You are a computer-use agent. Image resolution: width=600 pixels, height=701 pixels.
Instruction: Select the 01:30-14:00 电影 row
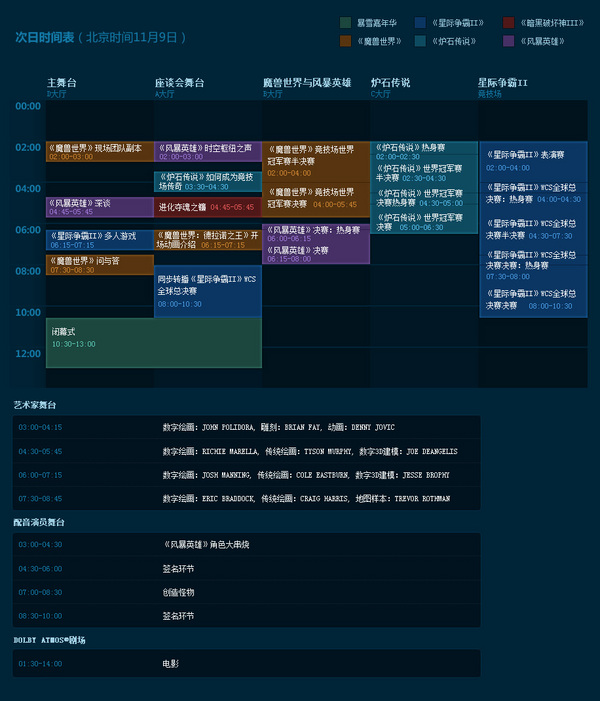click(x=246, y=663)
